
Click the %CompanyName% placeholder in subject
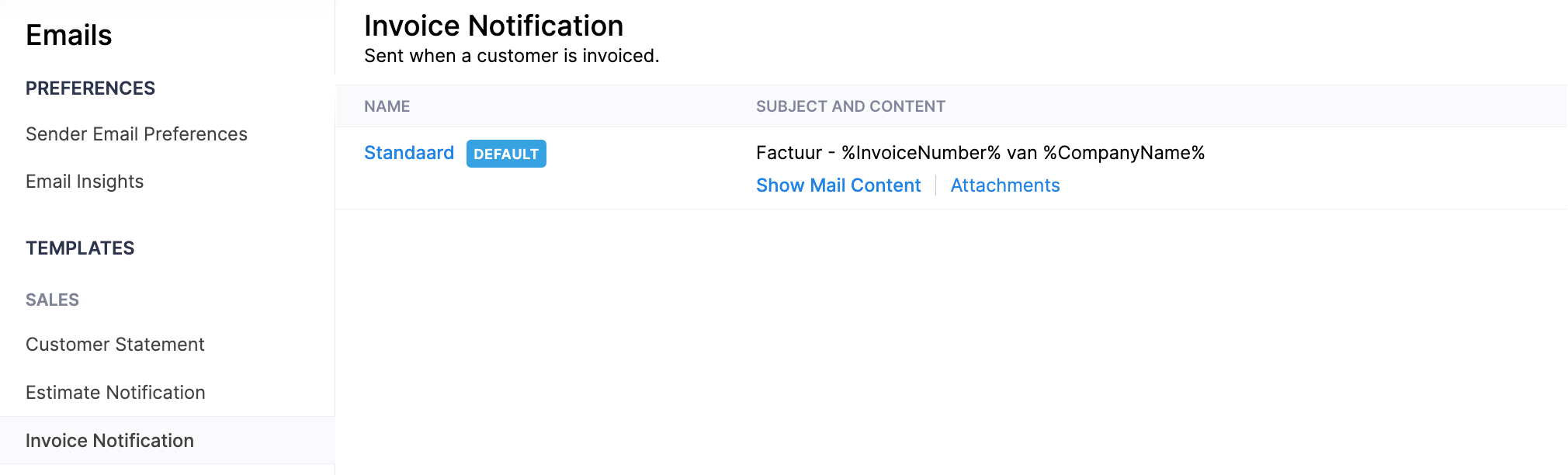pos(1123,153)
